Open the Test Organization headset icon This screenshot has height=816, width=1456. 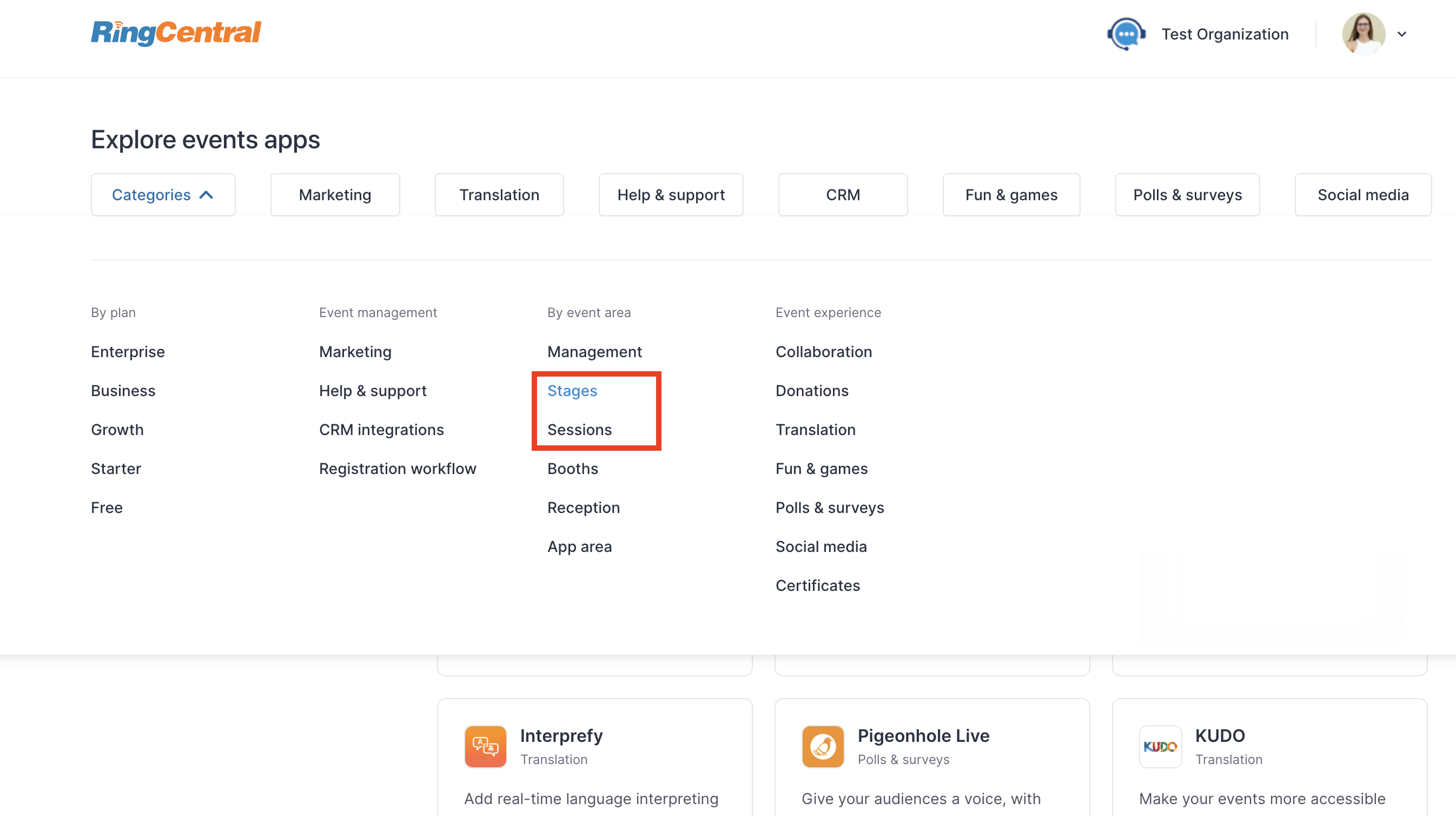(1126, 34)
